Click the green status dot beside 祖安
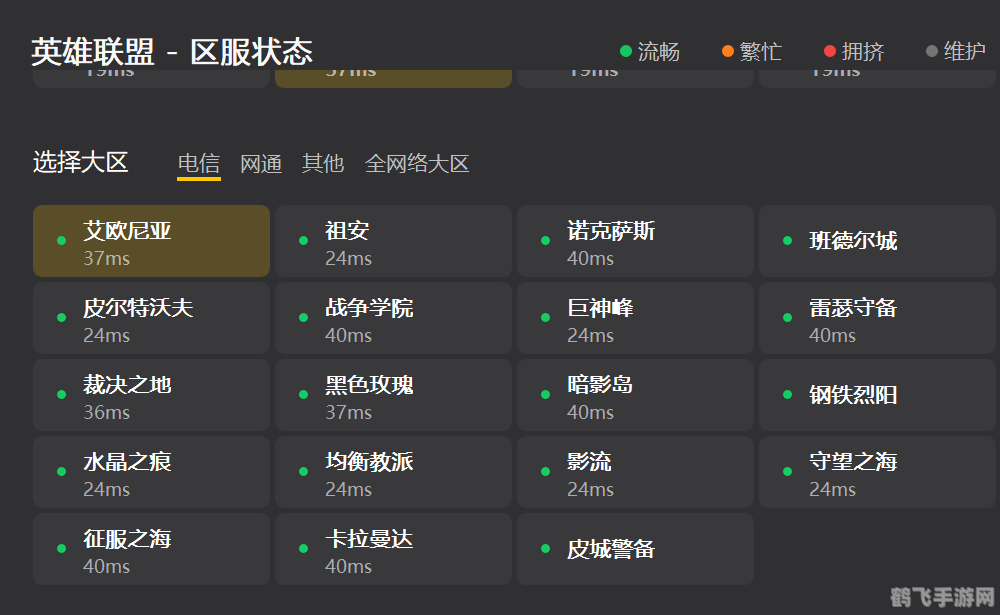Screen dimensions: 1000x615 coord(303,240)
